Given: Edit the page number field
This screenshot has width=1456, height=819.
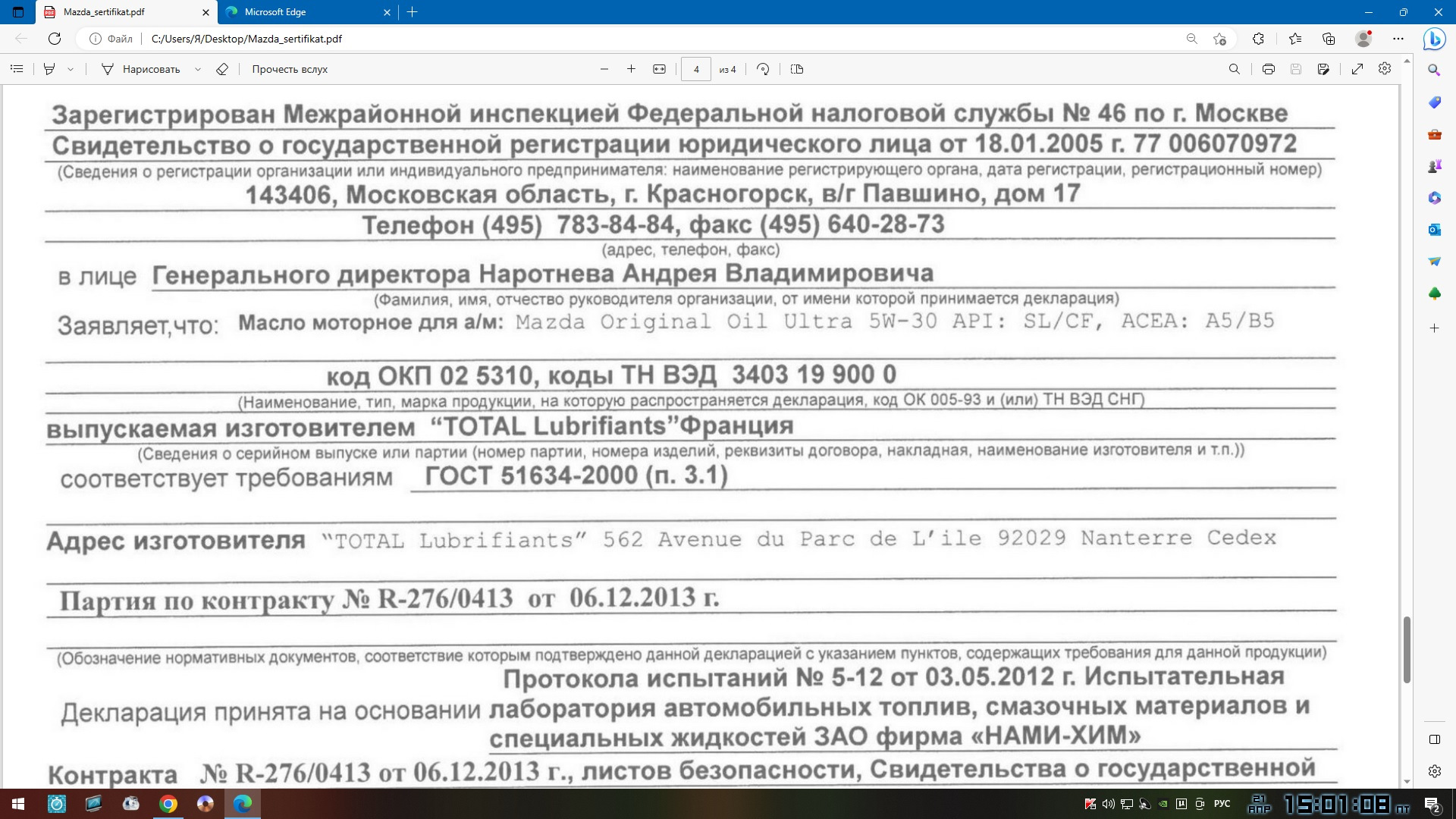Looking at the screenshot, I should pyautogui.click(x=696, y=69).
